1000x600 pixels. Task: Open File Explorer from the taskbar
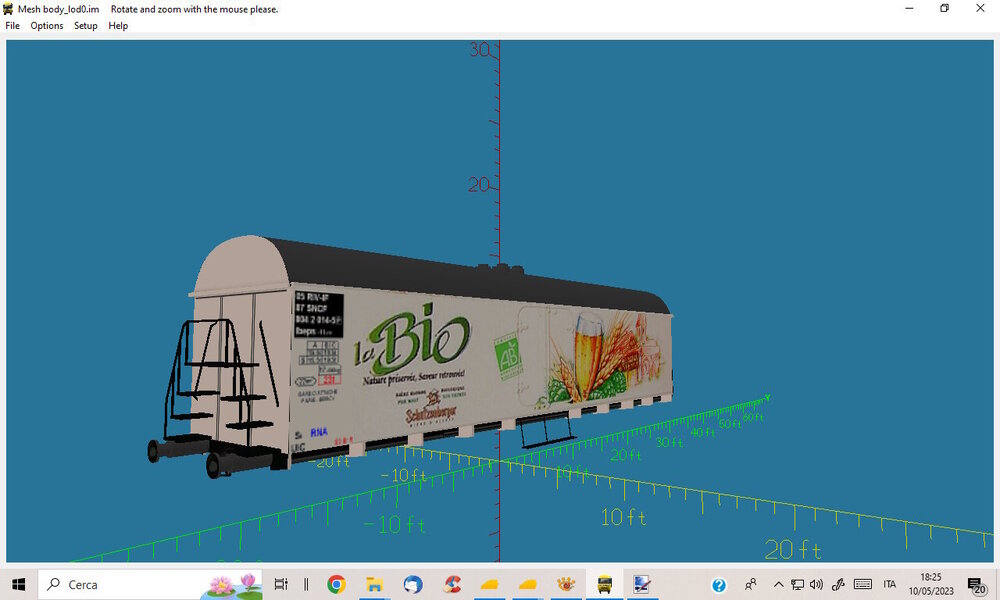[374, 584]
